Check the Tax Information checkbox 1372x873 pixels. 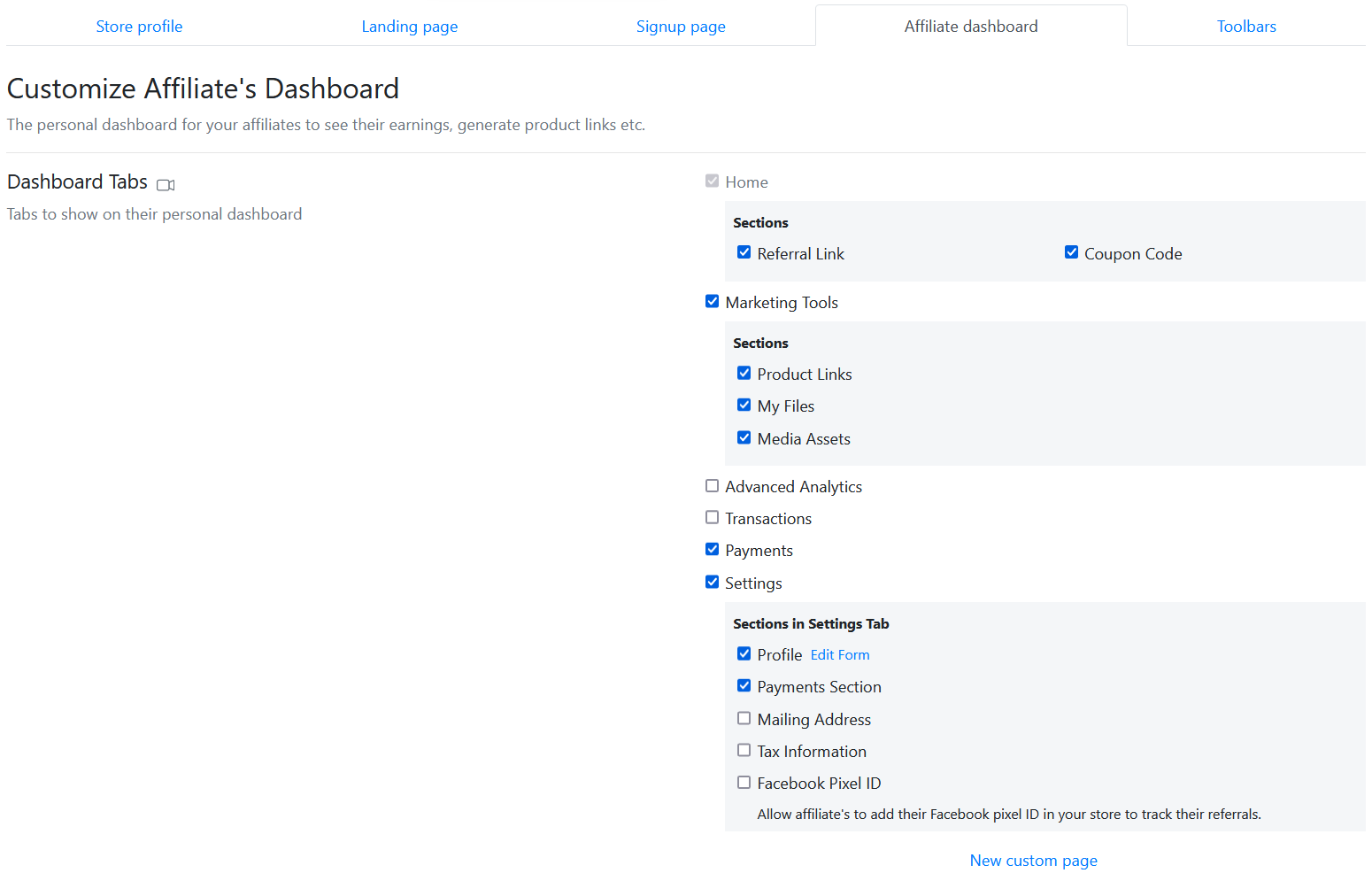tap(744, 750)
